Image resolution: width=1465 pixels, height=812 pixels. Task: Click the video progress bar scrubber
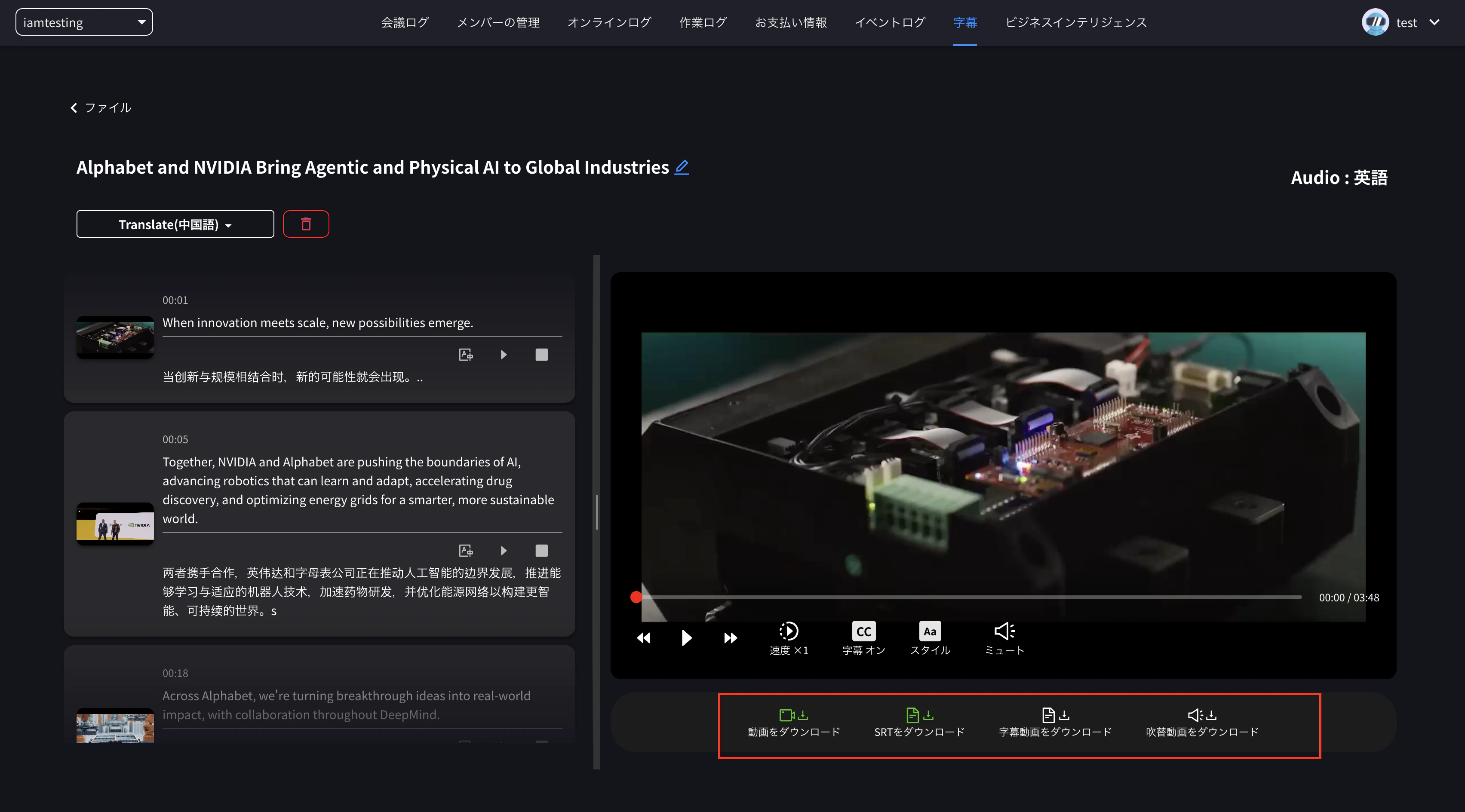636,597
